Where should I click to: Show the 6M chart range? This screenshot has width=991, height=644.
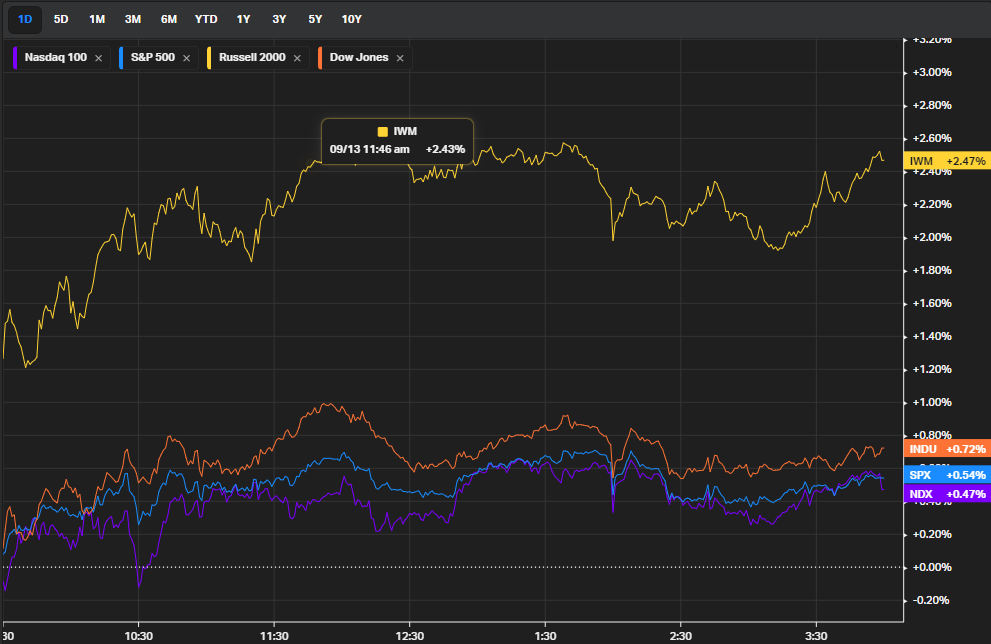pyautogui.click(x=169, y=19)
